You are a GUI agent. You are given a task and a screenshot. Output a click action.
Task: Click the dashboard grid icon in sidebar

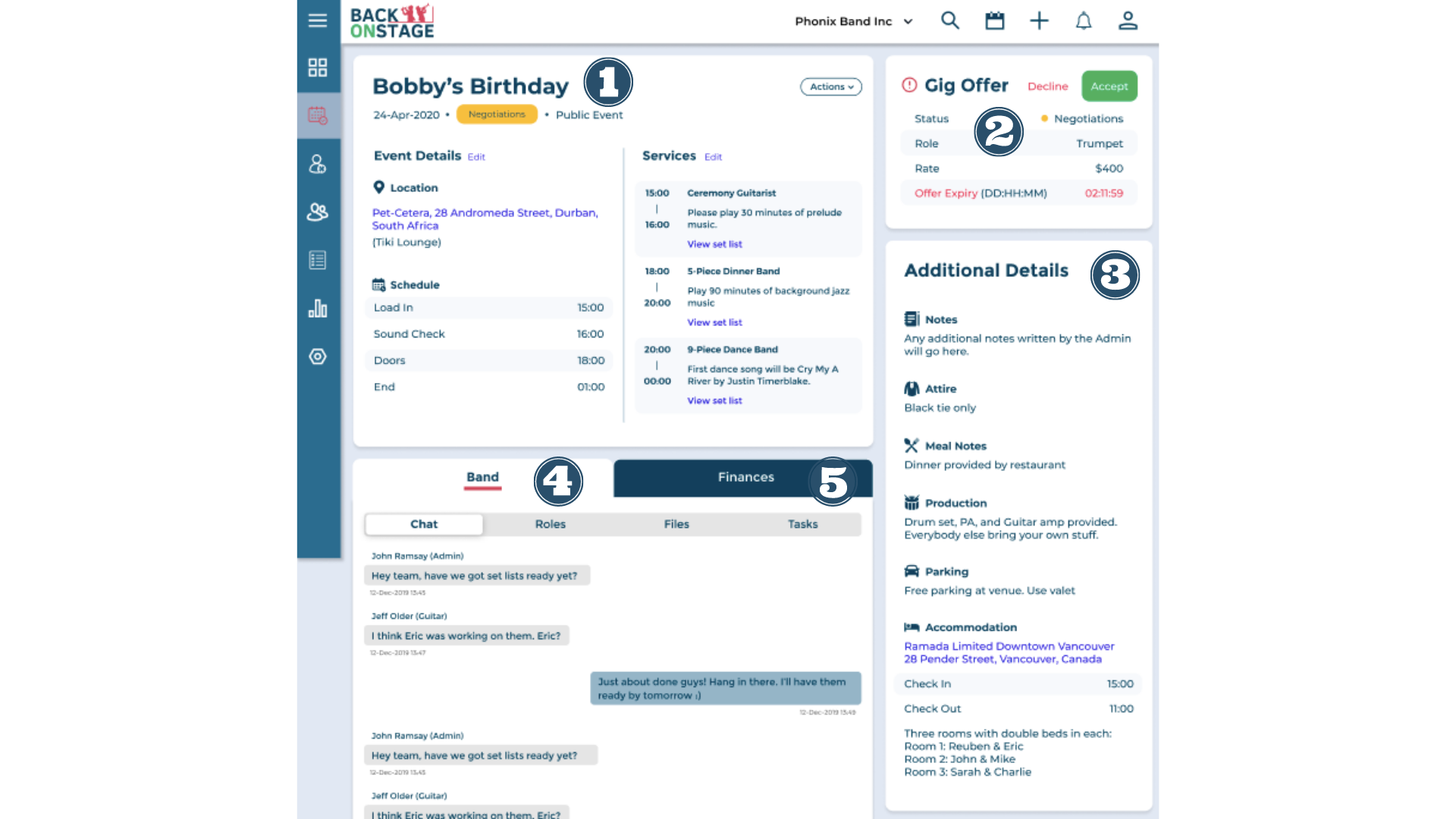318,67
